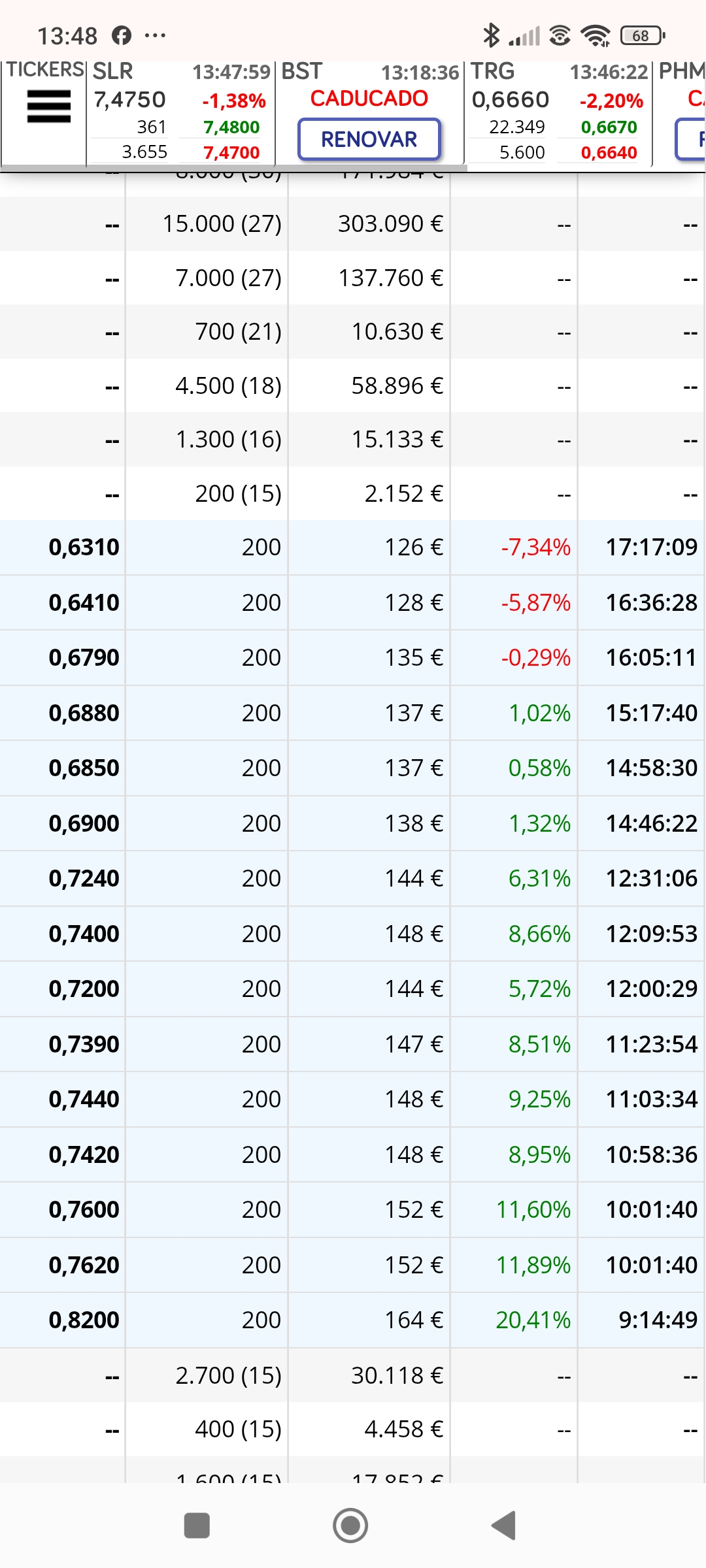This screenshot has width=706, height=1568.
Task: Tap the Android back navigation triangle
Action: [x=504, y=1526]
